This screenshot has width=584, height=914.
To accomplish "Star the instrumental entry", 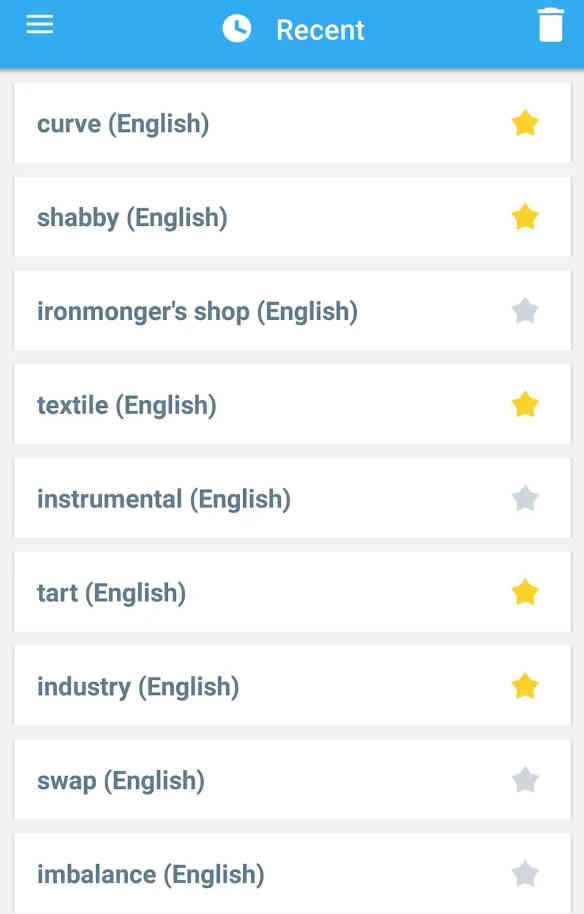I will pyautogui.click(x=525, y=498).
